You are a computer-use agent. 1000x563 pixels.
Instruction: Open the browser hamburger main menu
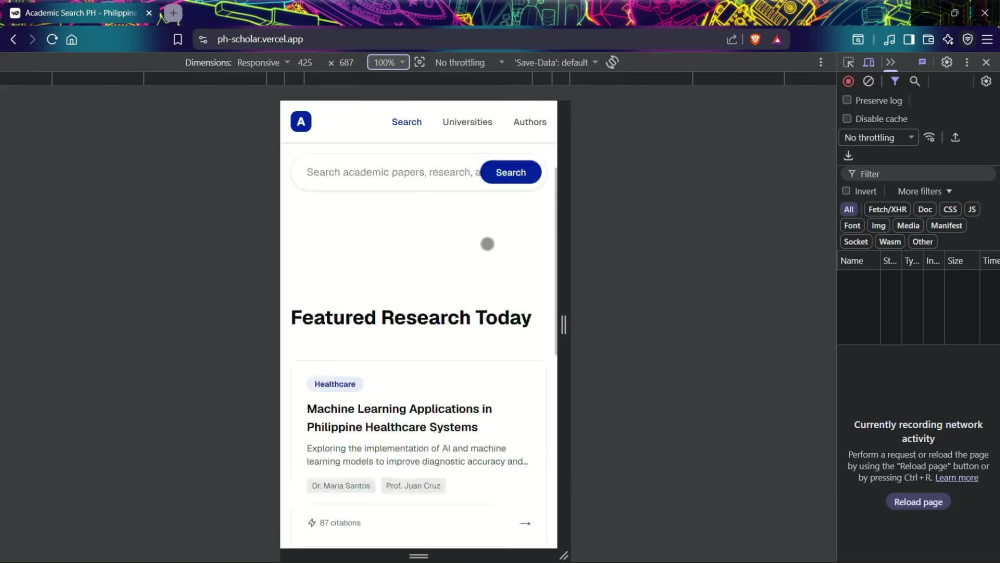click(x=987, y=40)
